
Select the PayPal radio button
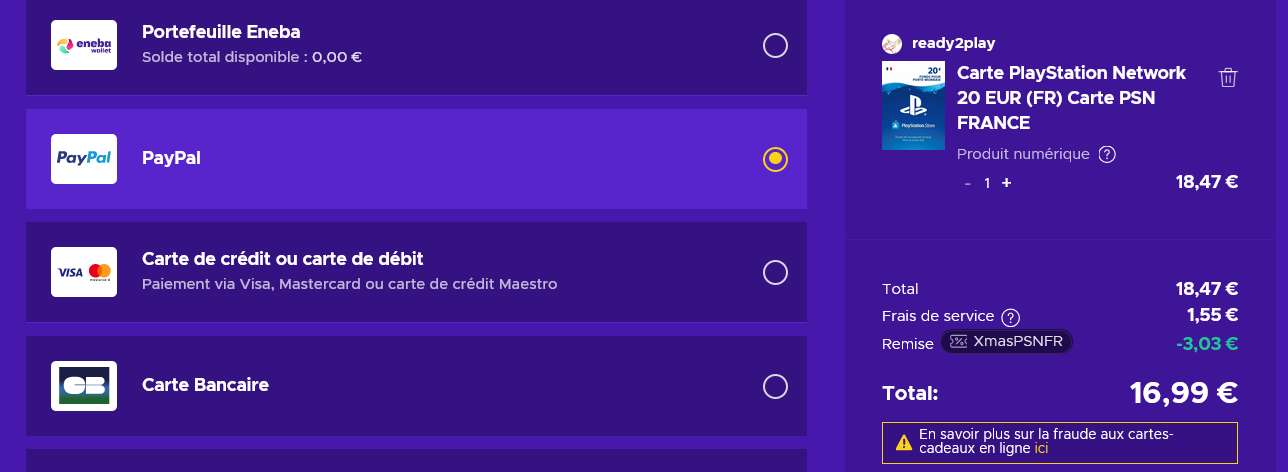775,159
